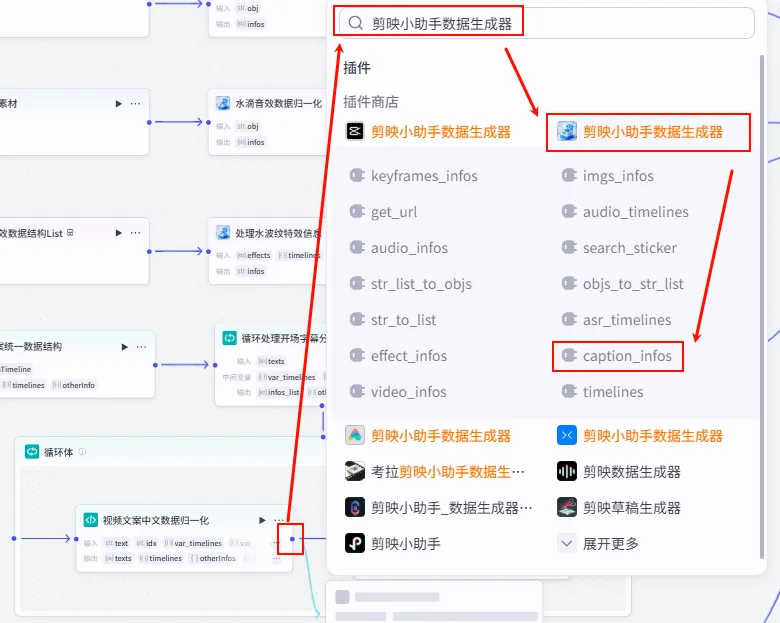Click the code icon on 视频文案中文数据归一化 node
Viewport: 780px width, 623px height.
tap(91, 520)
